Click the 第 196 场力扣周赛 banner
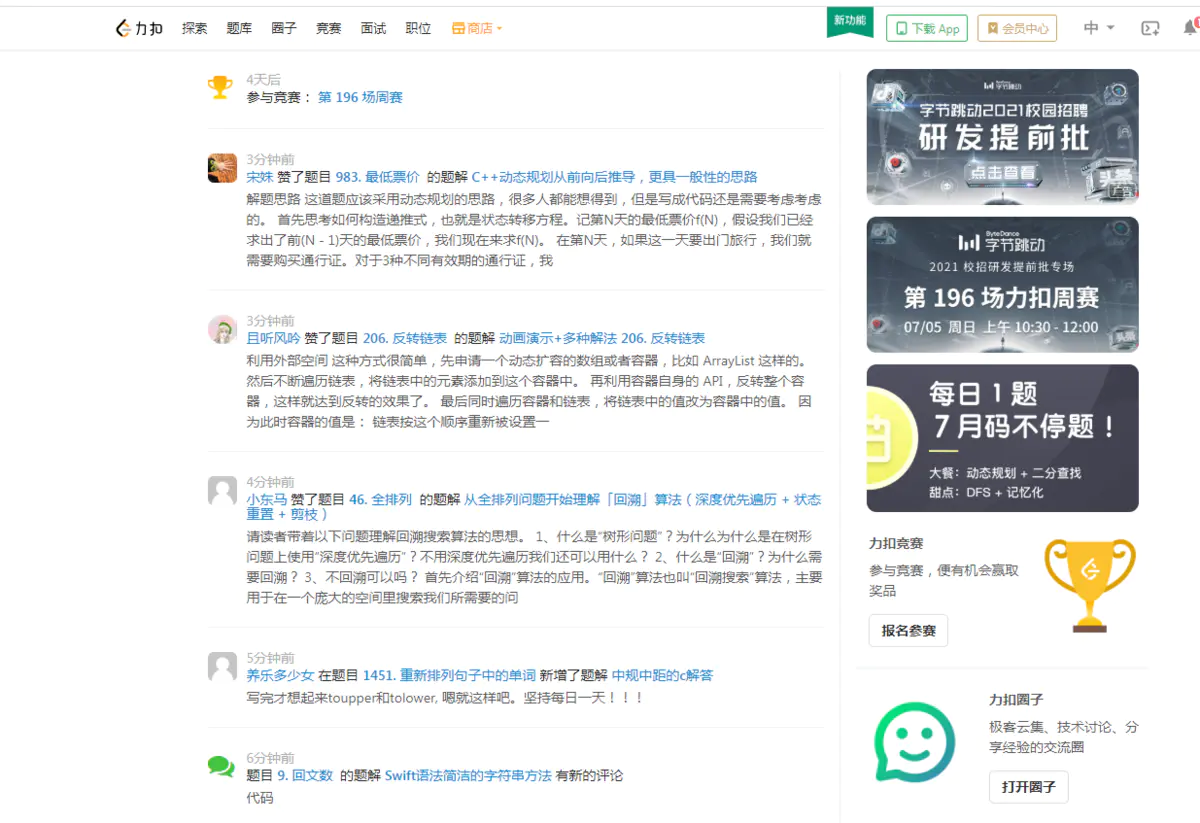1200x823 pixels. [1002, 285]
